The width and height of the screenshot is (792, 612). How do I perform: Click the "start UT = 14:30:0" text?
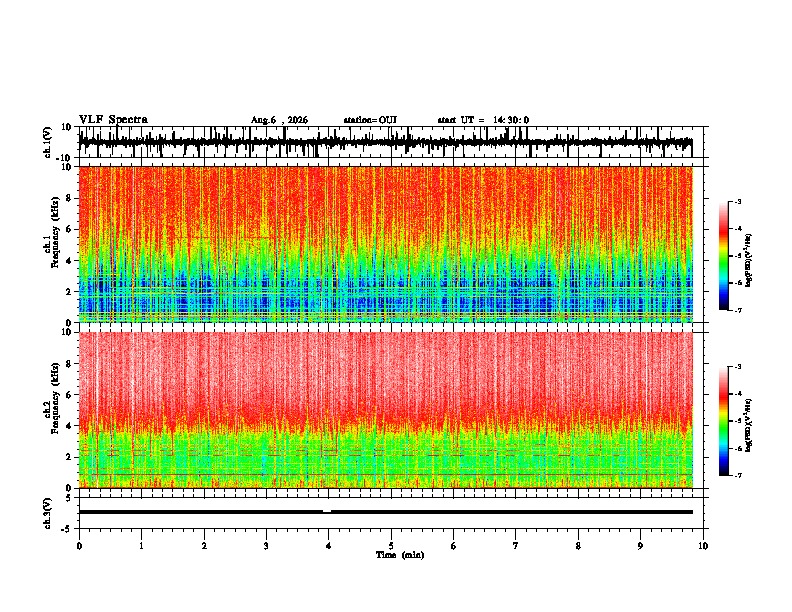click(483, 120)
